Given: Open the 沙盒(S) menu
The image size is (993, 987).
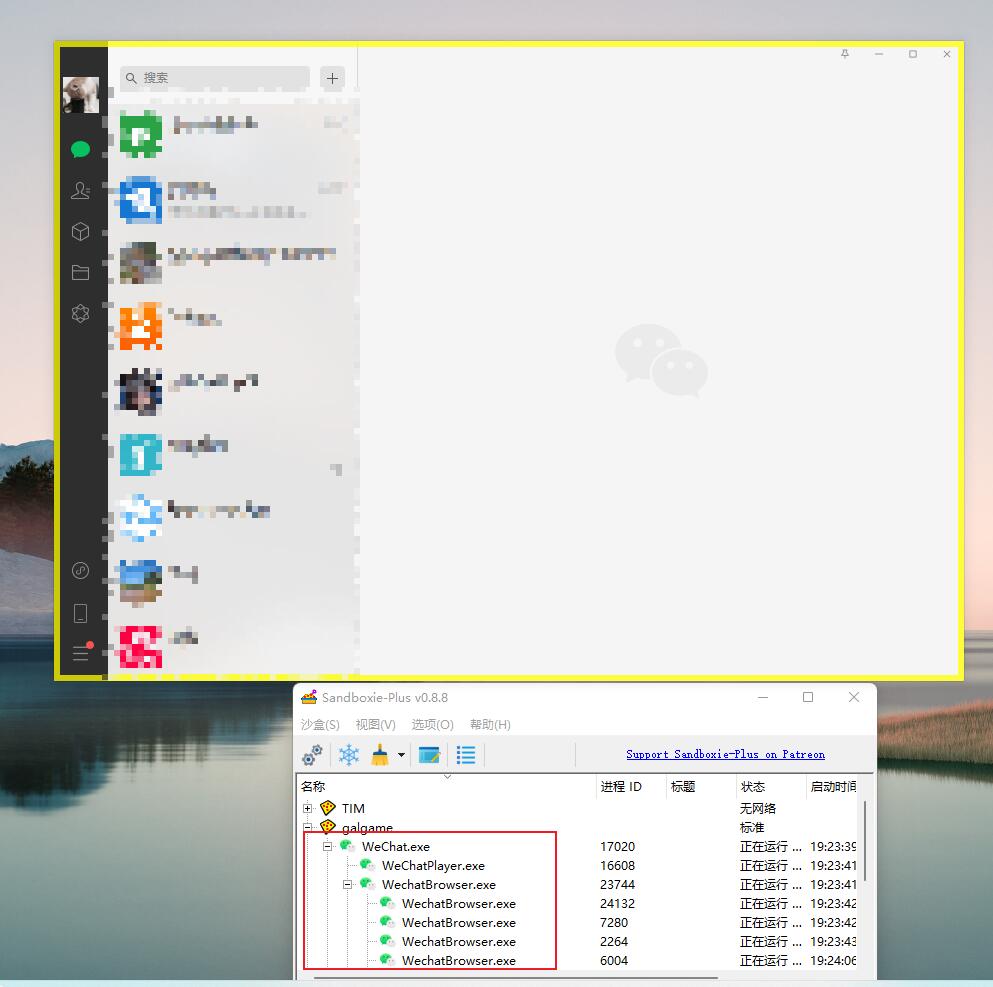Looking at the screenshot, I should (320, 725).
